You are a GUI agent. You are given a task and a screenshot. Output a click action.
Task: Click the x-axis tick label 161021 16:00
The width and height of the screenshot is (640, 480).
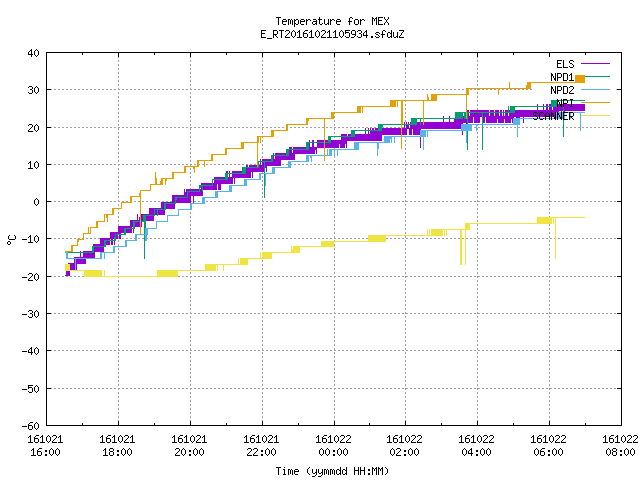coord(45,446)
